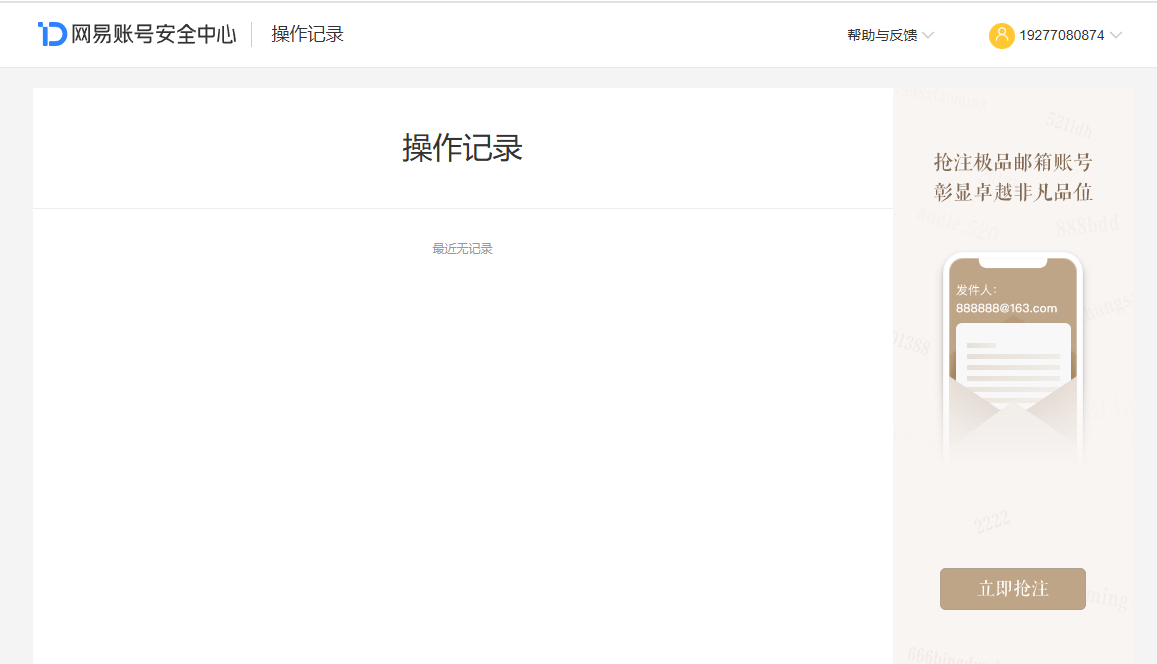Open the 帮助与反馈 menu
1157x664 pixels.
882,35
